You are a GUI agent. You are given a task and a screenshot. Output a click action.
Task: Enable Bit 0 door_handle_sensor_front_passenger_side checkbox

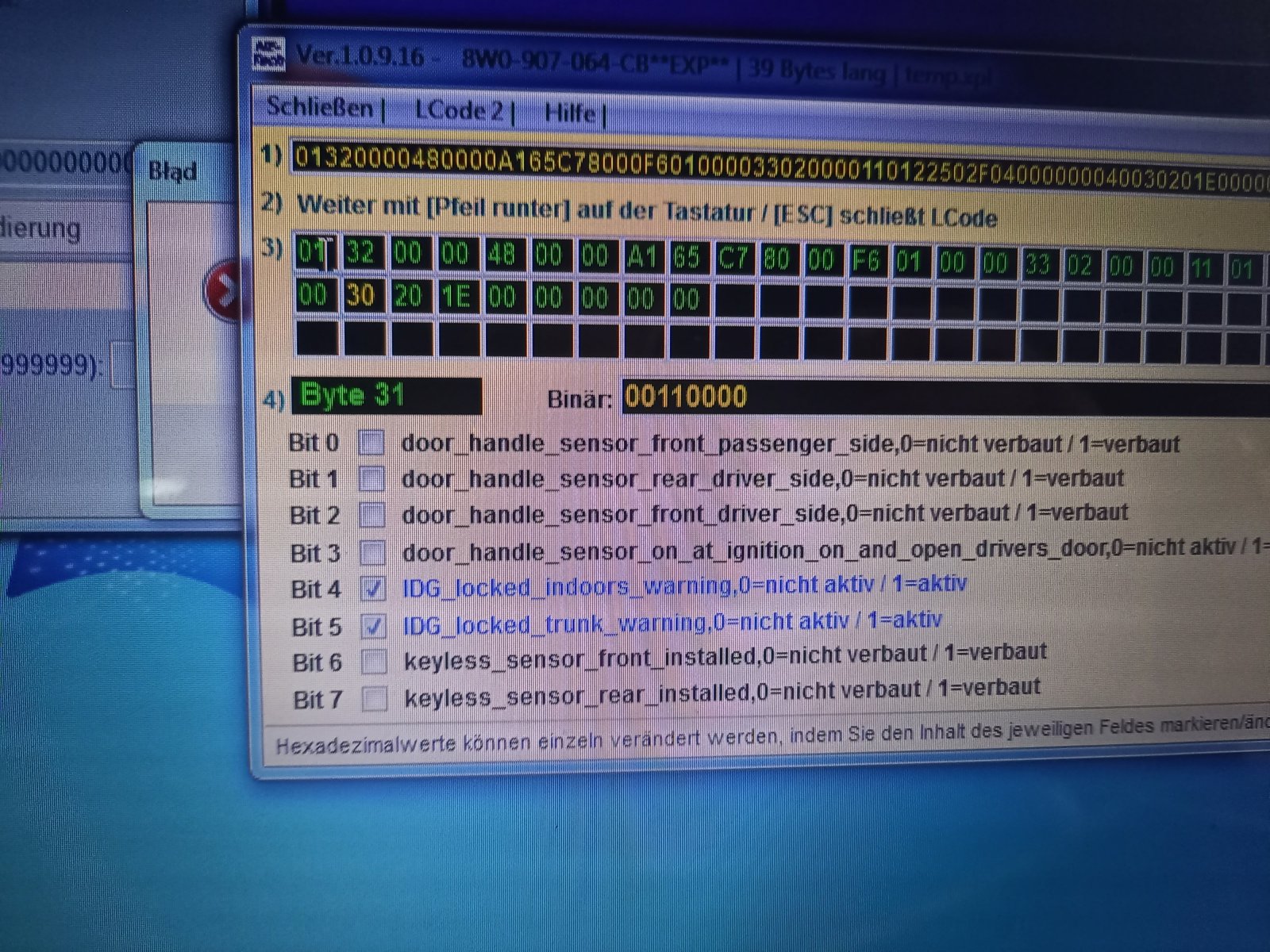pyautogui.click(x=371, y=442)
